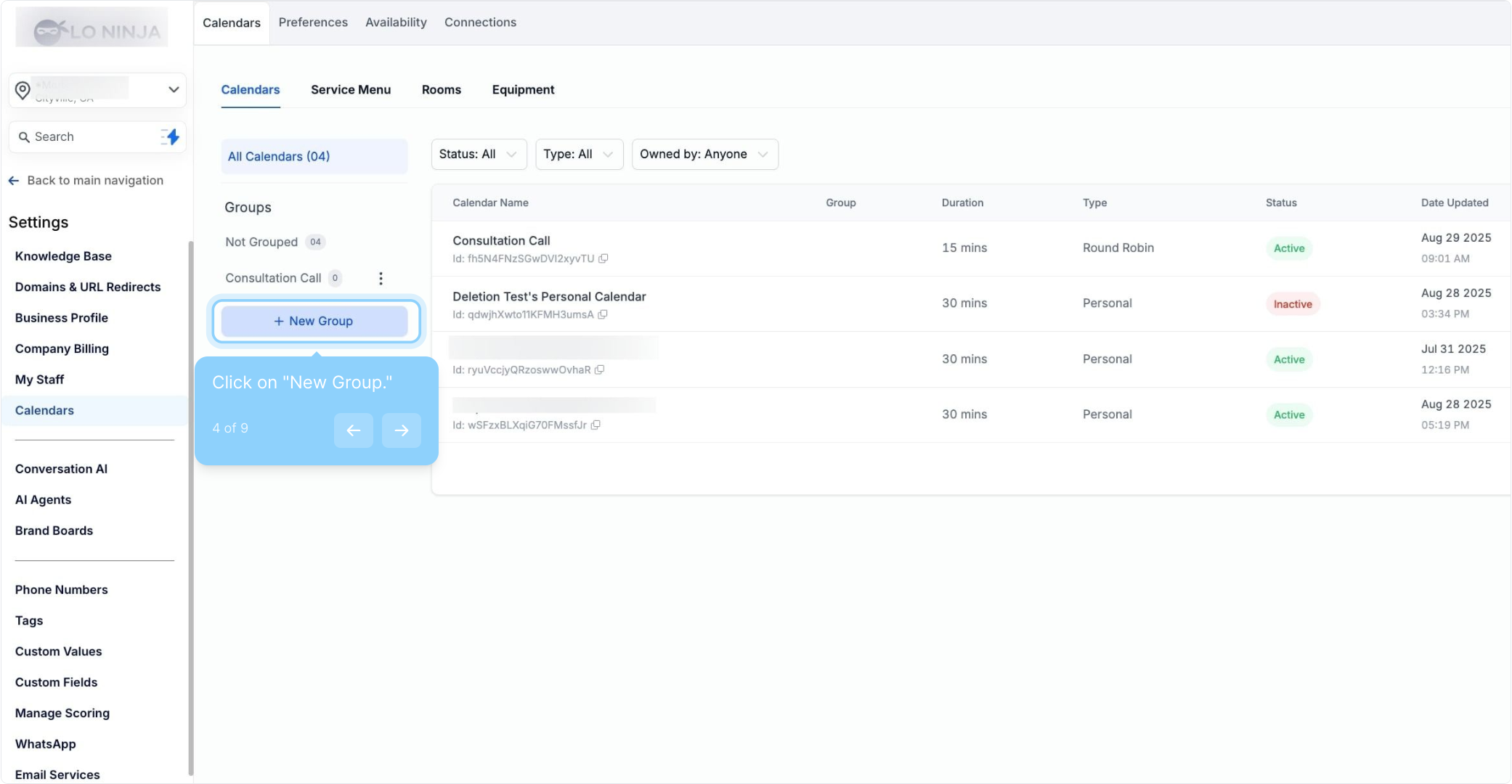Viewport: 1512px width, 784px height.
Task: Copy the calendar ID starting with wSFzxBLX
Action: [596, 425]
